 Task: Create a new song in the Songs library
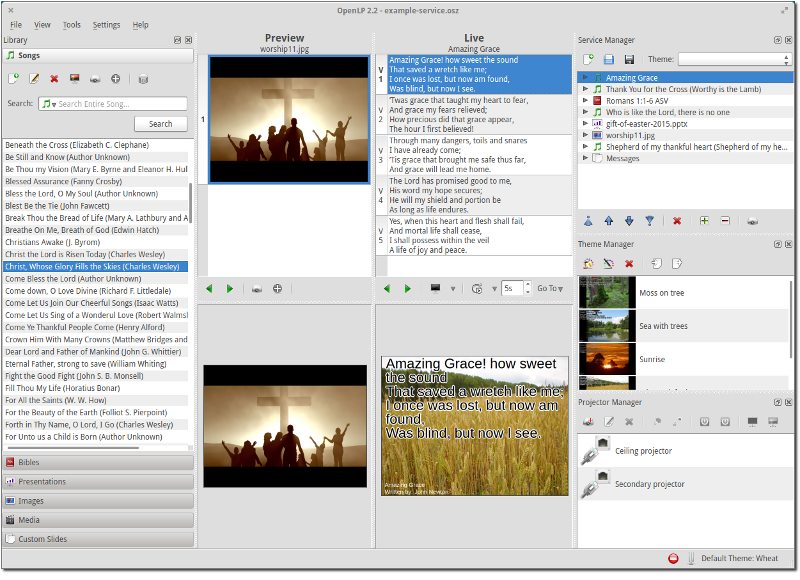pyautogui.click(x=14, y=78)
